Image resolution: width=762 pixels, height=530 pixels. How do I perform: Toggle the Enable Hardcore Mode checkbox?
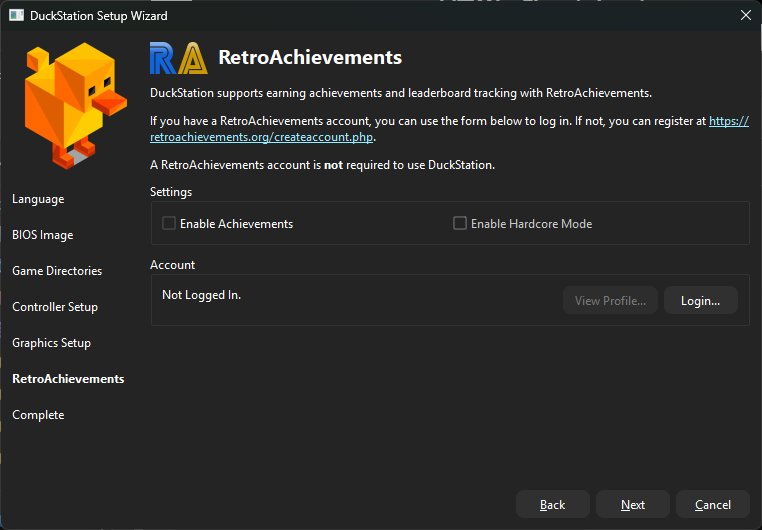click(460, 224)
